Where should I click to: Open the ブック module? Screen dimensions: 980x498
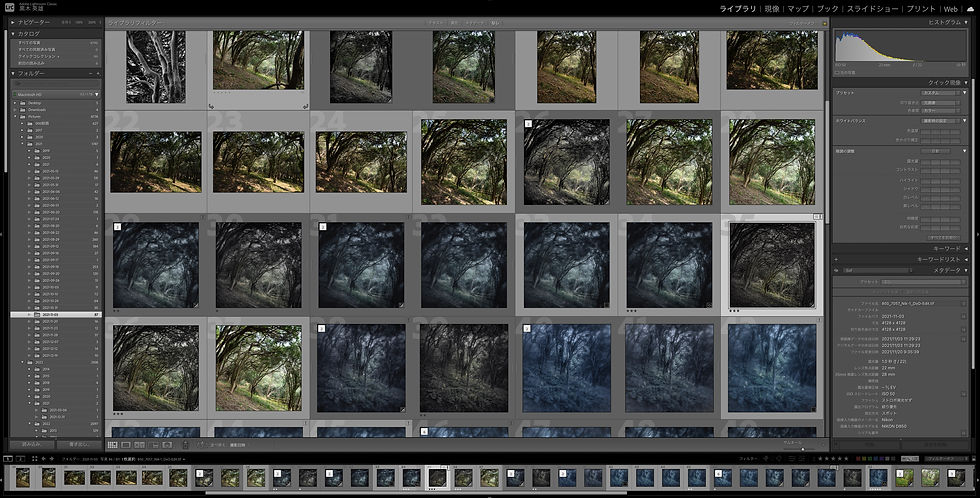click(828, 9)
